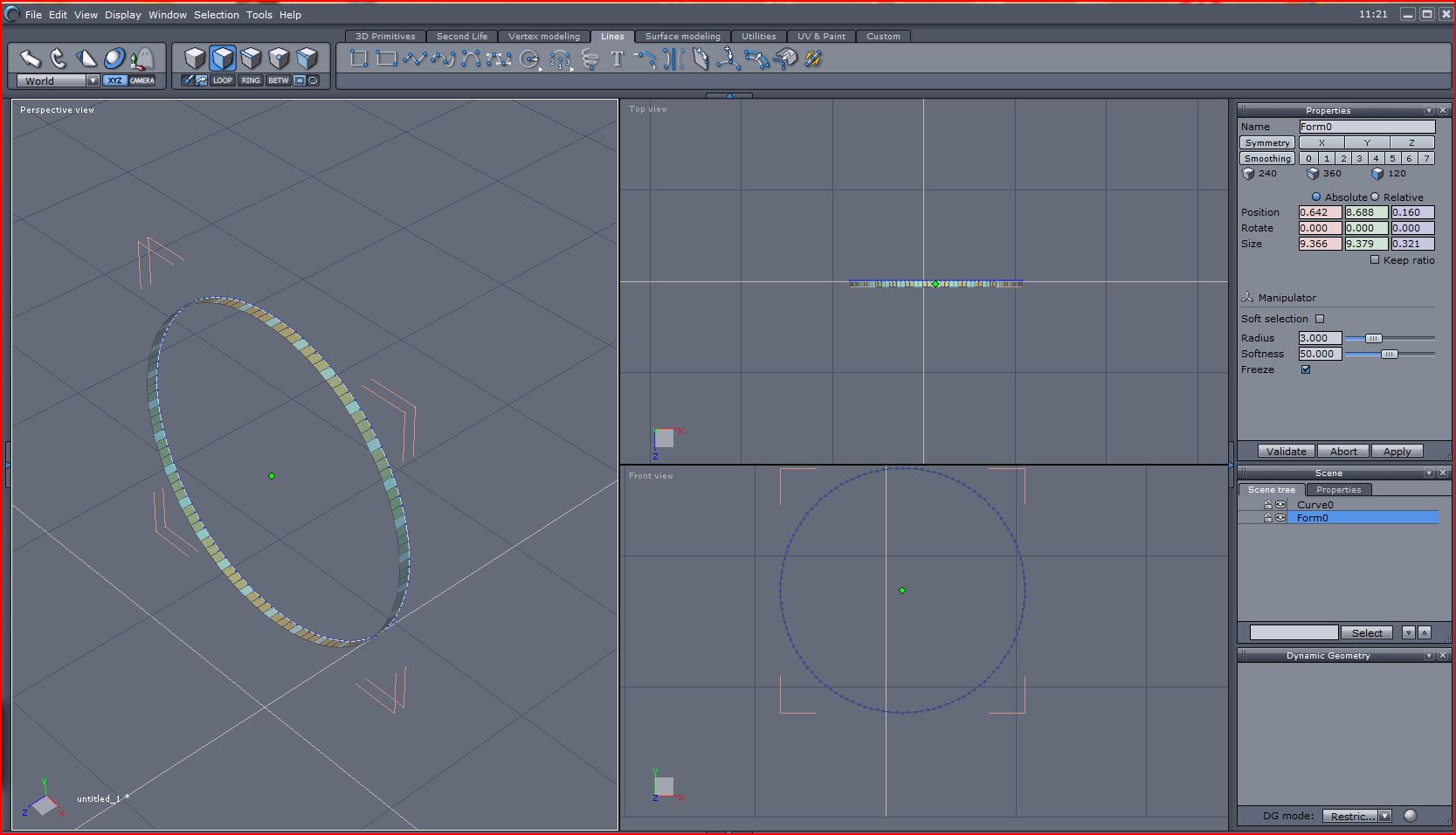Screen dimensions: 1456x835
Task: Select the Rectangle Selection mode icon
Action: point(299,80)
